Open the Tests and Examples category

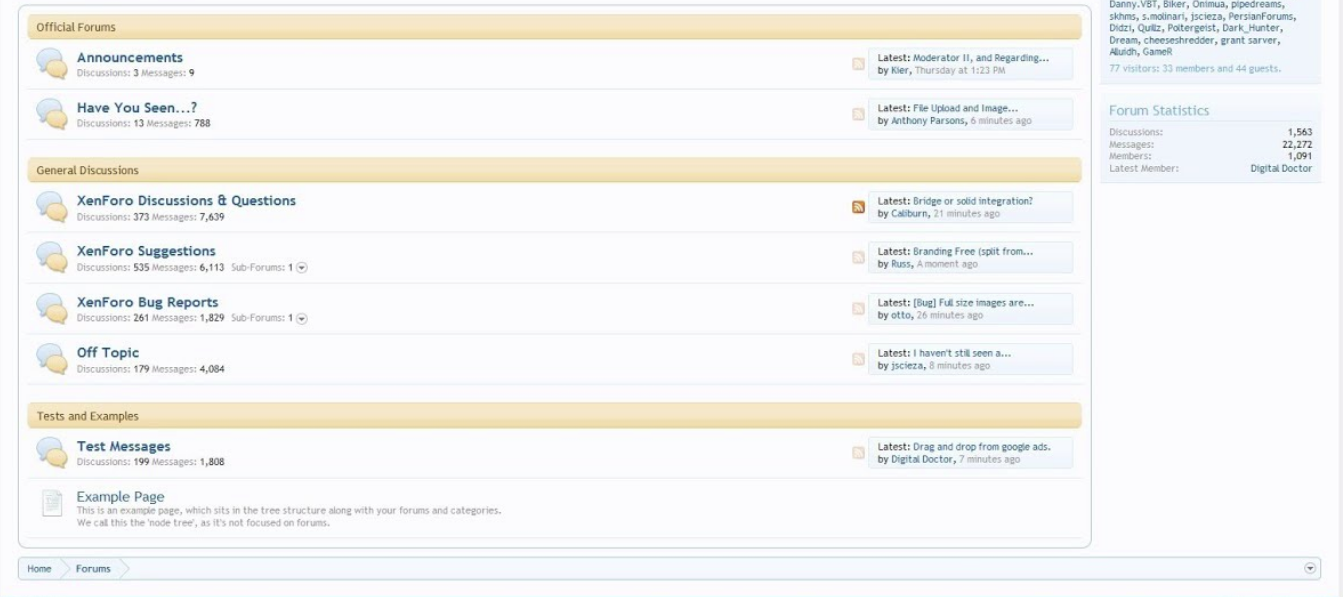87,416
